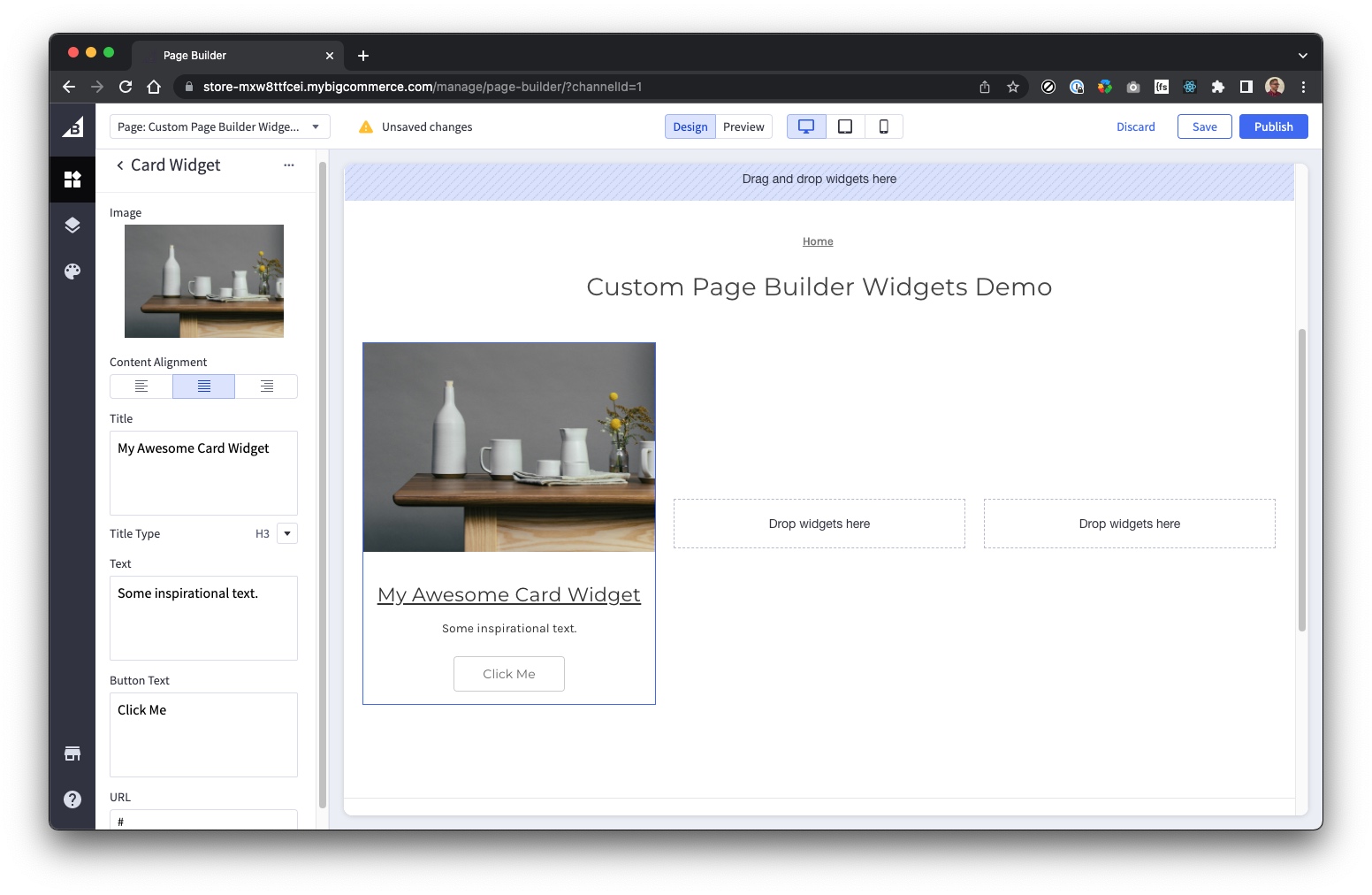Open Theme Styles via the palette icon
This screenshot has width=1372, height=895.
[x=72, y=271]
